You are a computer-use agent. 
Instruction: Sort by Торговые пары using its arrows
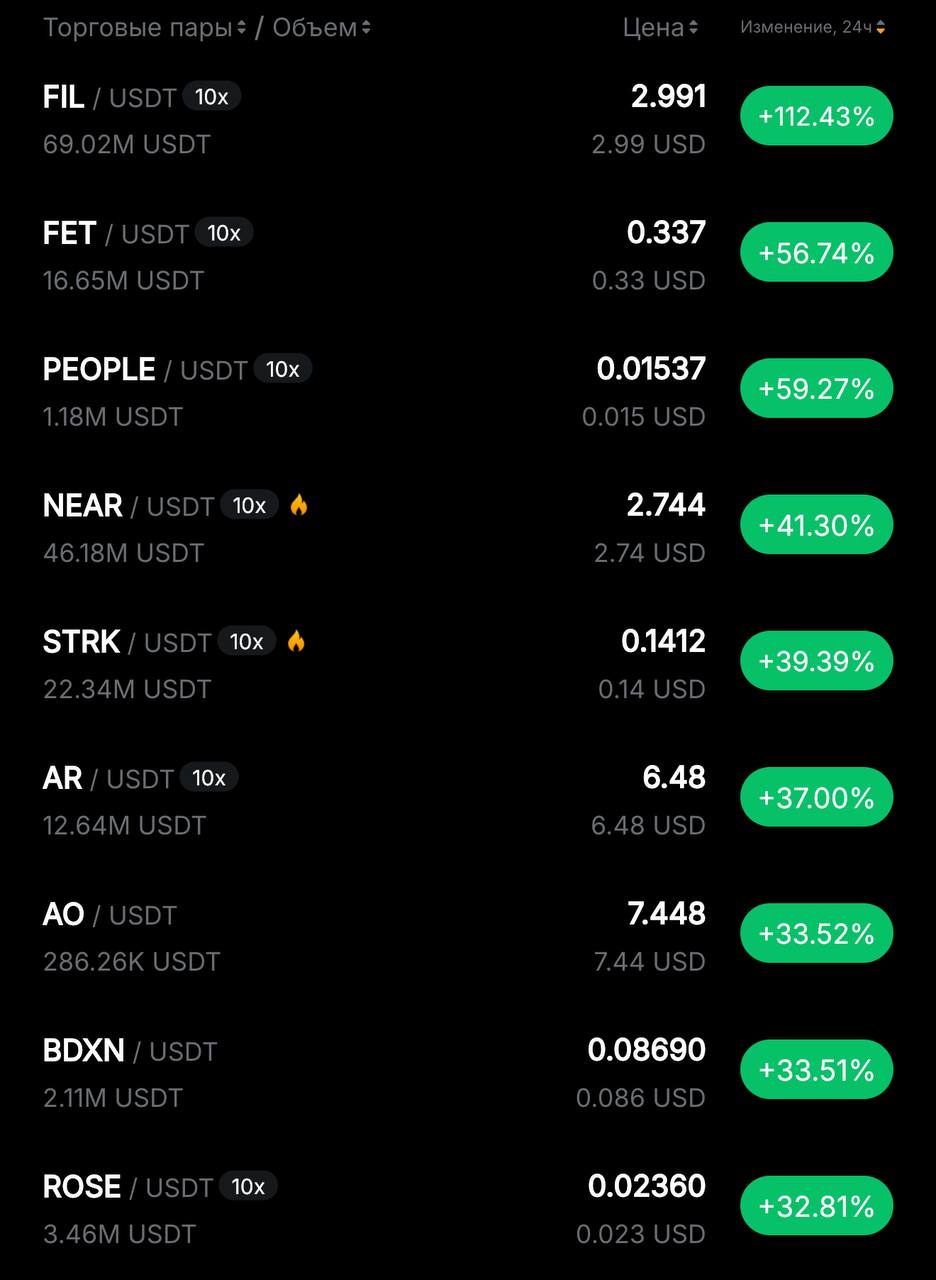(241, 28)
